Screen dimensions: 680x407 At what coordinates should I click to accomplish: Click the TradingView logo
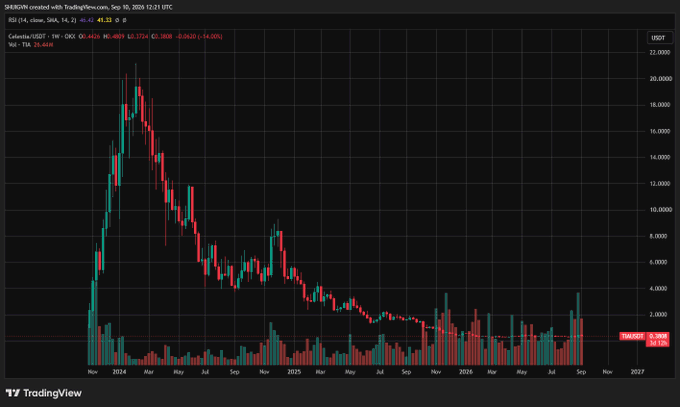(43, 393)
